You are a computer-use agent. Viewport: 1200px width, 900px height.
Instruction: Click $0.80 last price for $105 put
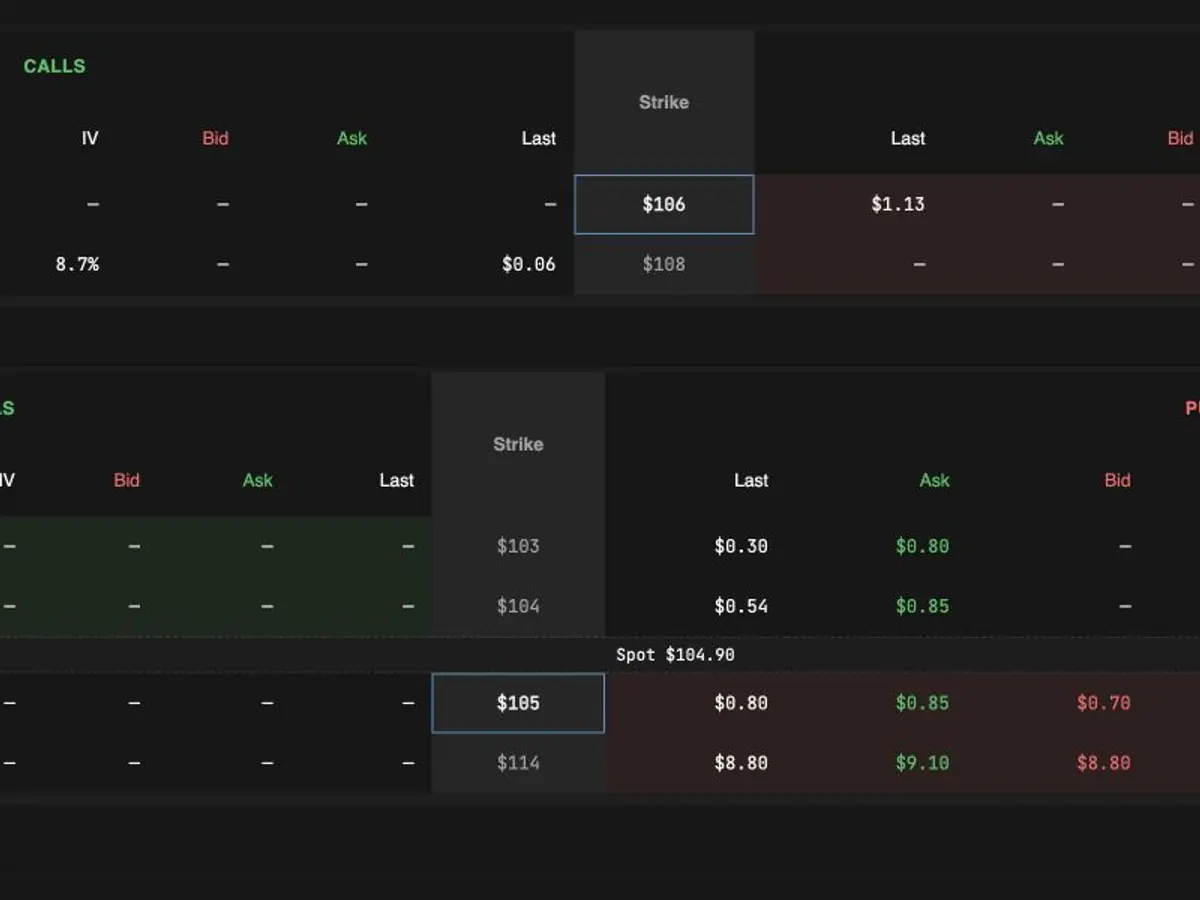[741, 703]
